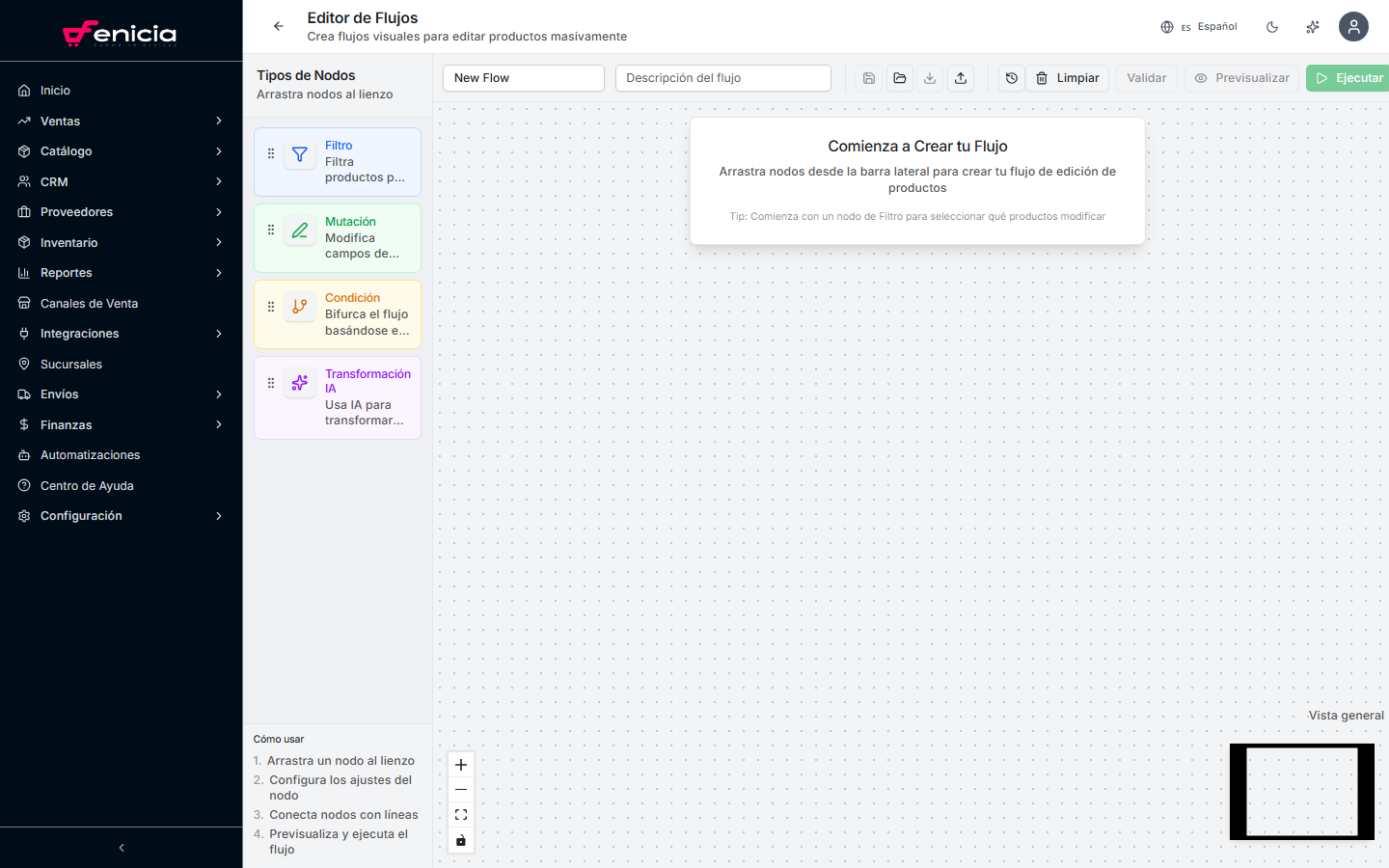Collapse the left sidebar navigation
The height and width of the screenshot is (868, 1389).
(x=122, y=848)
